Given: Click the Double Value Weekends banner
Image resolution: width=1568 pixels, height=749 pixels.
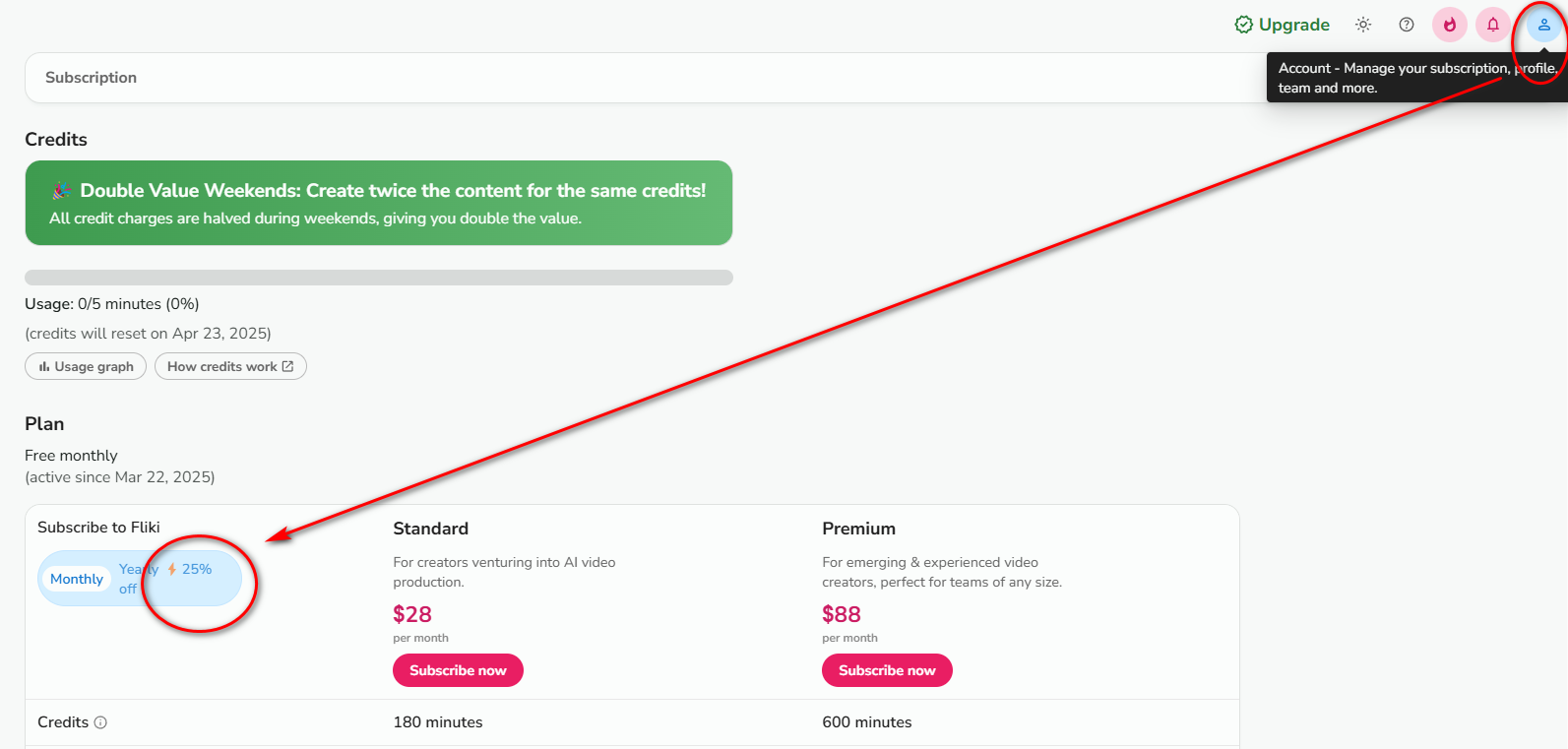Looking at the screenshot, I should [379, 203].
